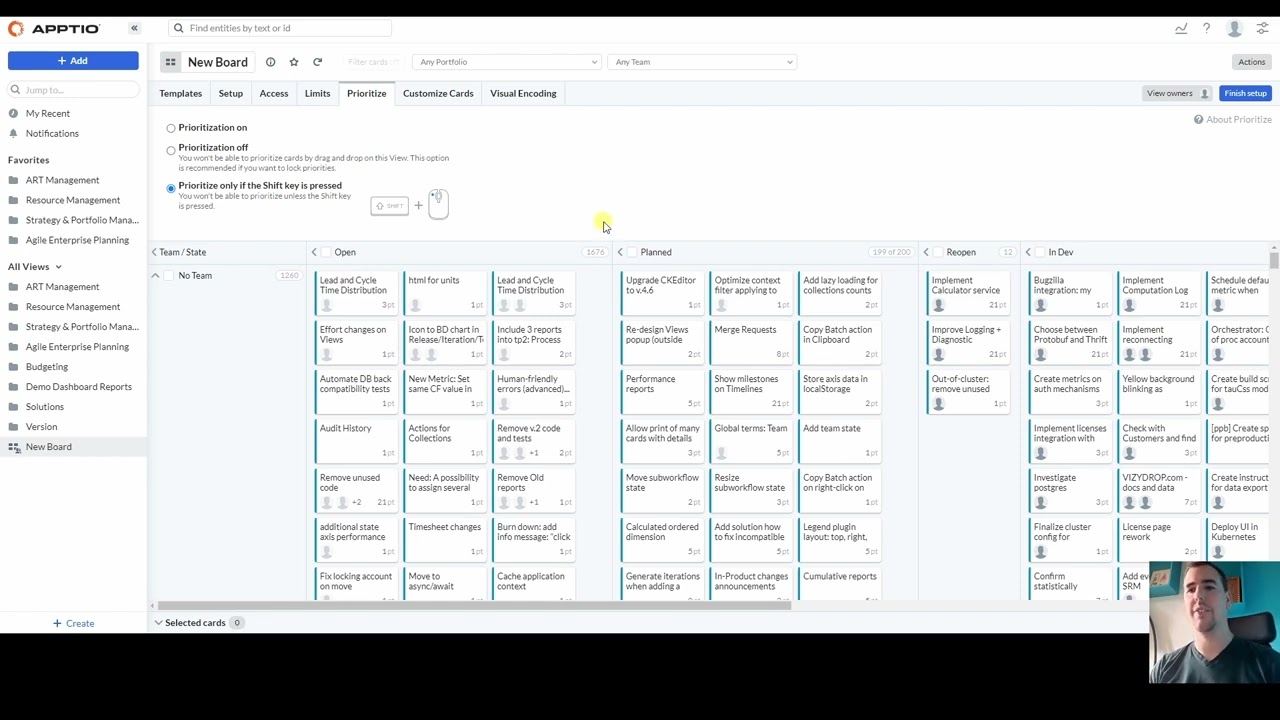Switch to the Limits tab
1280x720 pixels.
pyautogui.click(x=317, y=93)
